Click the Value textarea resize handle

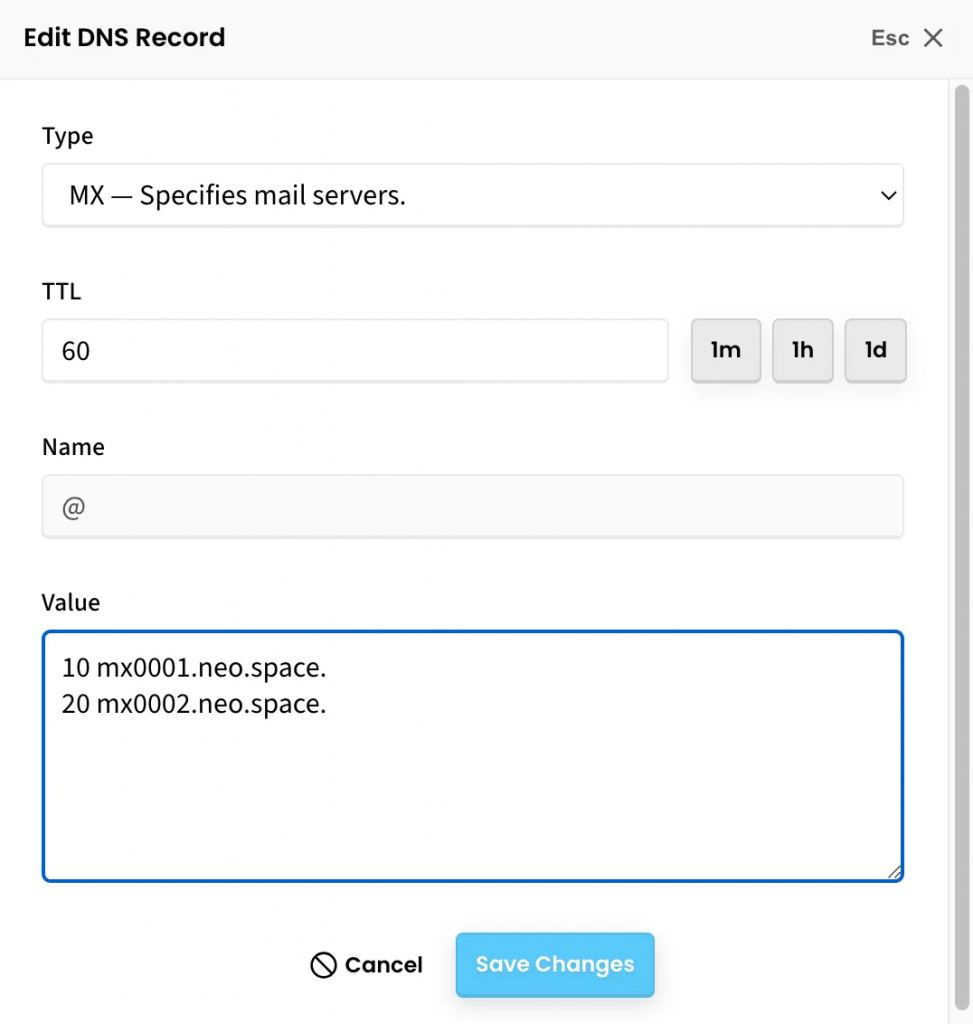coord(894,872)
